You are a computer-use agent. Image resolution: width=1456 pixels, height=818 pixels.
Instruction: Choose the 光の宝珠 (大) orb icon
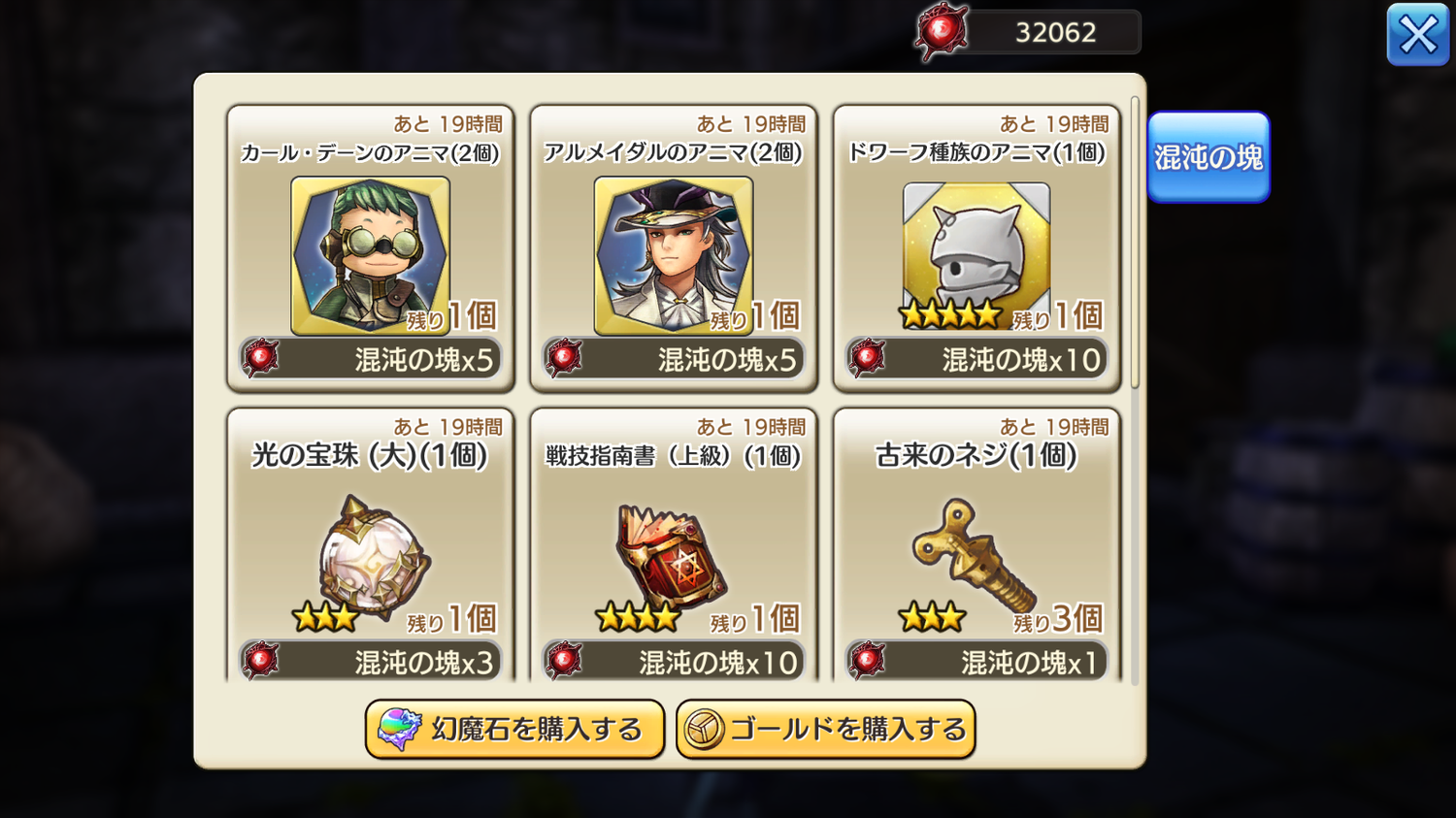point(374,557)
